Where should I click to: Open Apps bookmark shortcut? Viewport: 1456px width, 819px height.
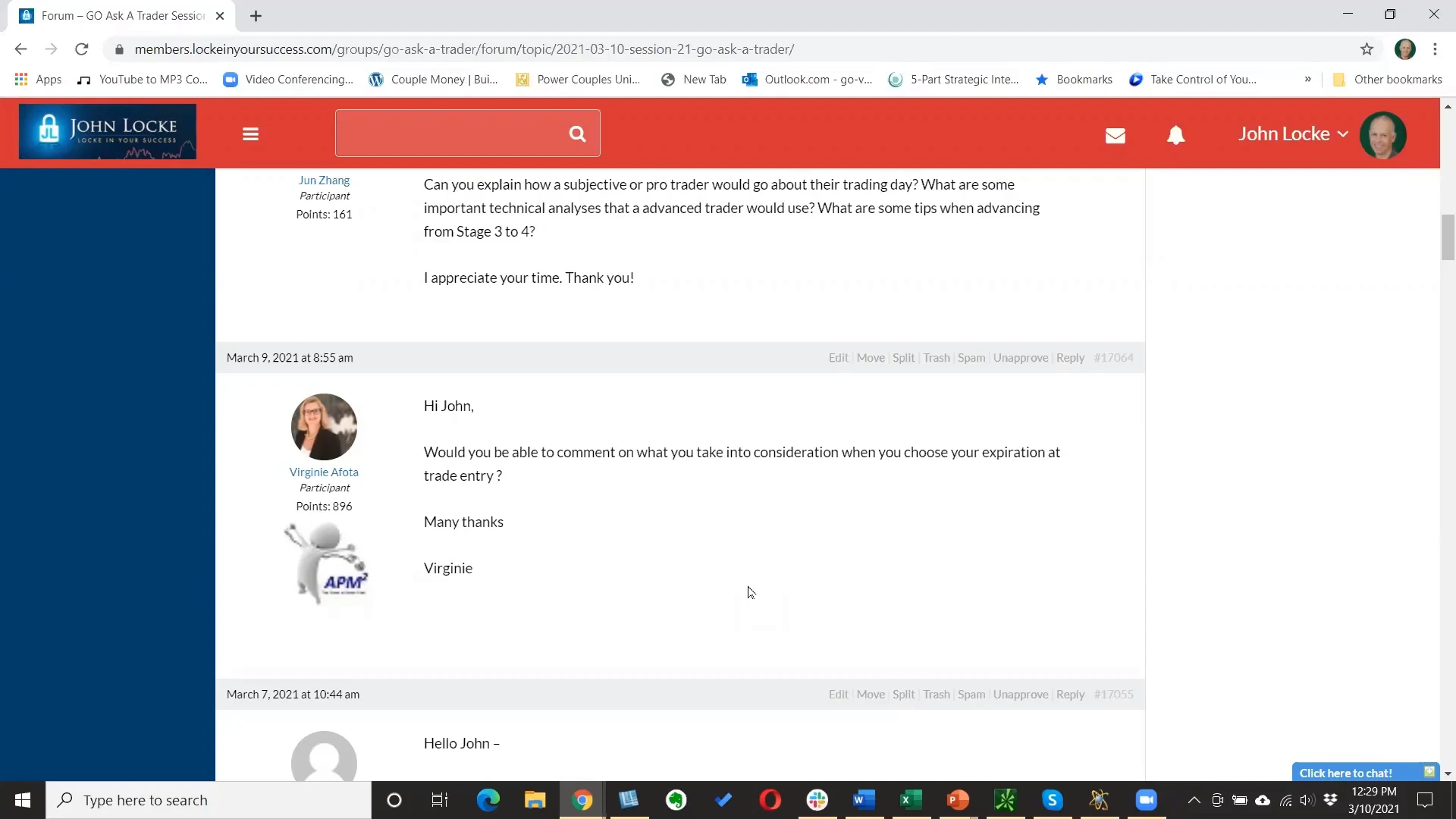point(38,80)
